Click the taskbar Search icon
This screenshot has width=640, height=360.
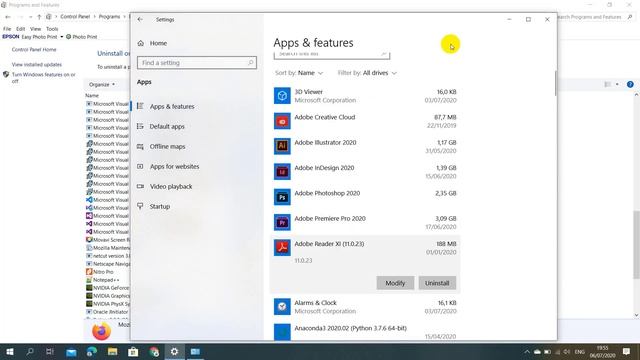click(x=30, y=351)
